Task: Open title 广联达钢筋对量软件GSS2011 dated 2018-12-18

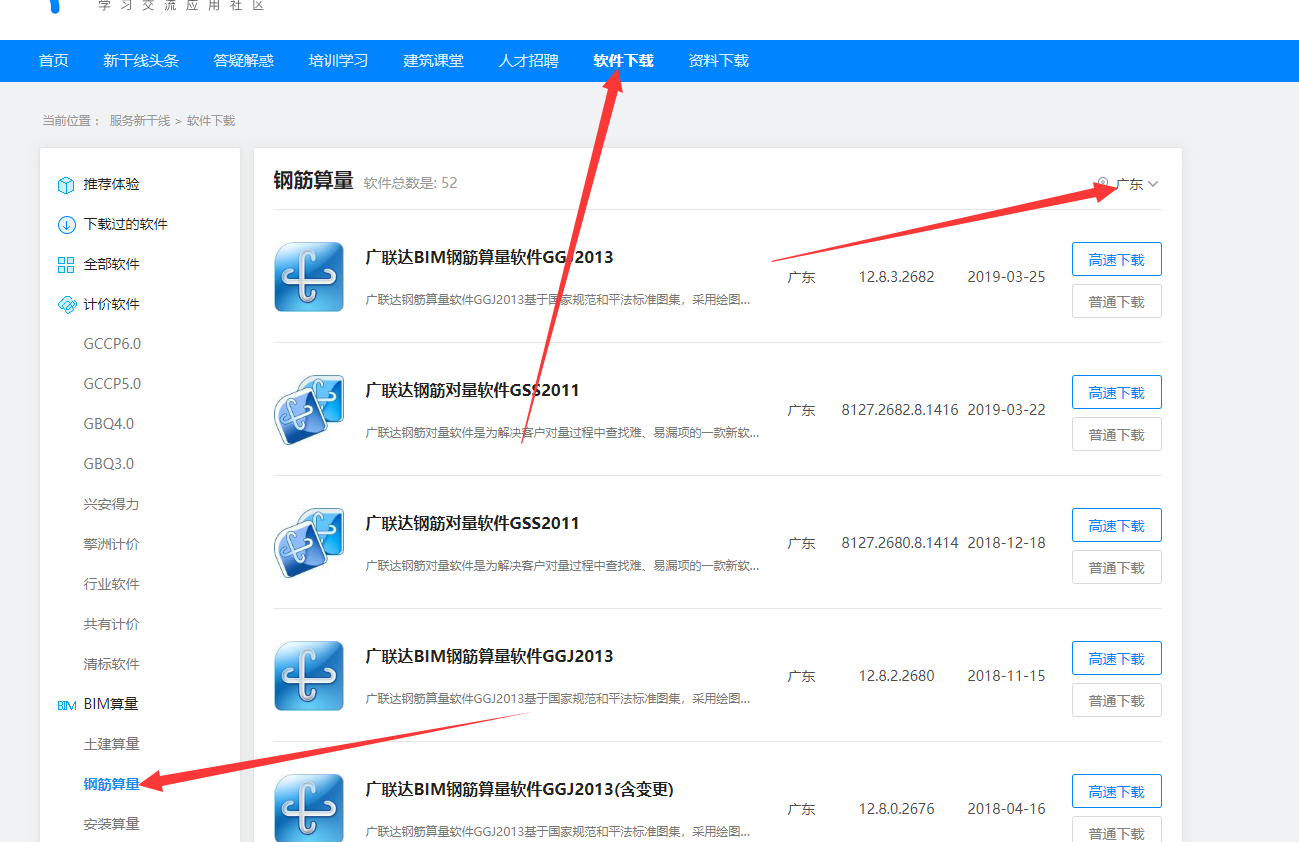Action: point(473,523)
